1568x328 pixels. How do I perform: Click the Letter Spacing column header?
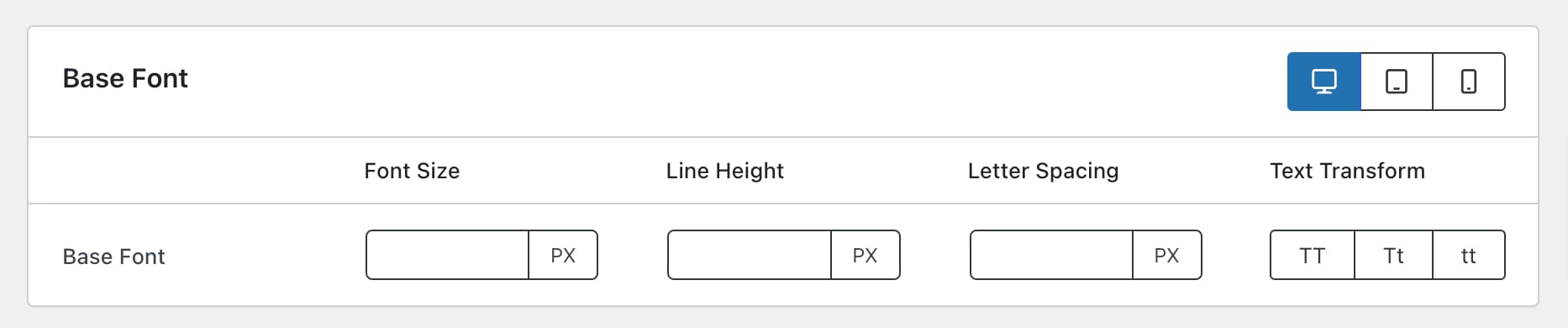coord(1043,171)
